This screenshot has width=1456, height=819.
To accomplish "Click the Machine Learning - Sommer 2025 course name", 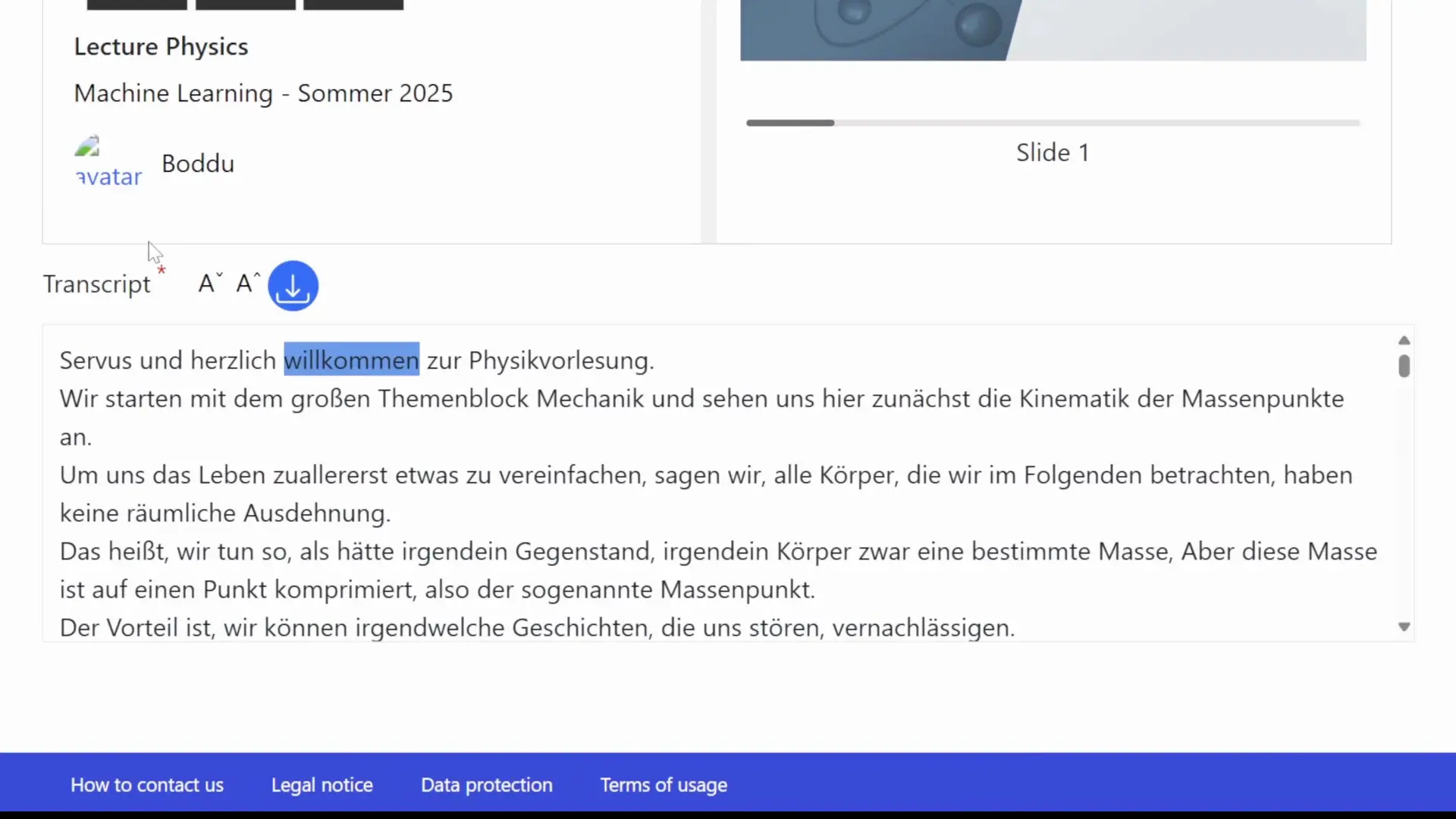I will click(263, 93).
